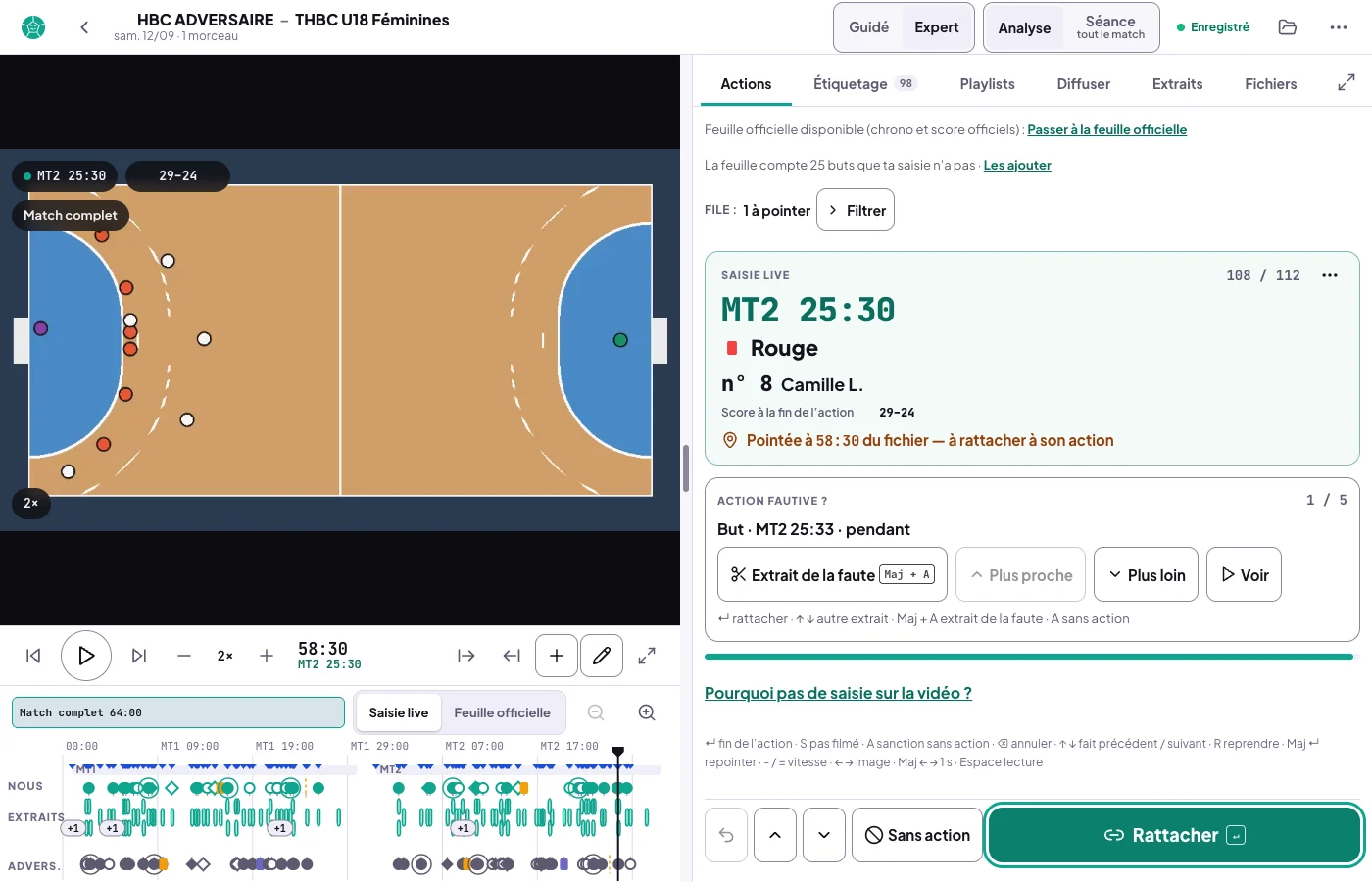Skip to previous marker in player controls
Screen dimensions: 1372x882
(33, 656)
